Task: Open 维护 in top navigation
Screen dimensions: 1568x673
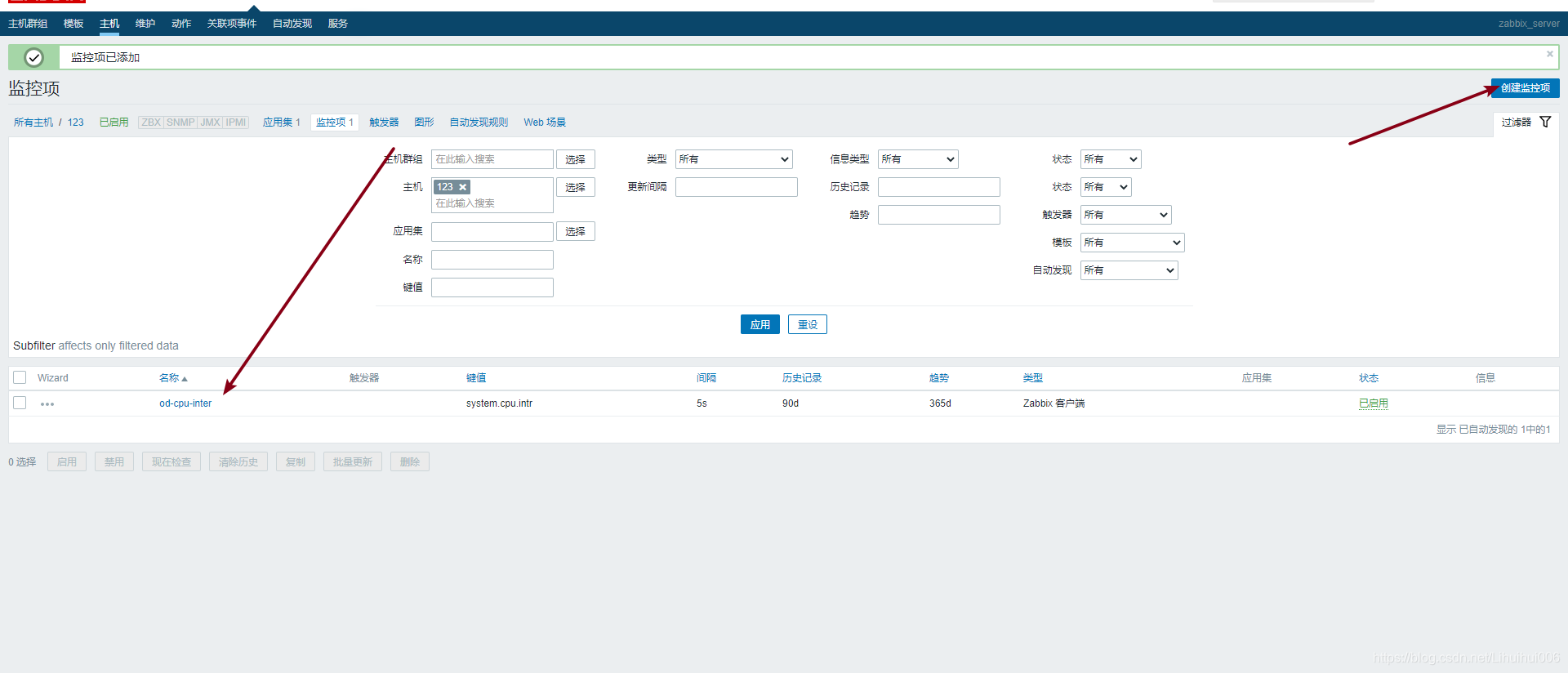Action: 145,24
